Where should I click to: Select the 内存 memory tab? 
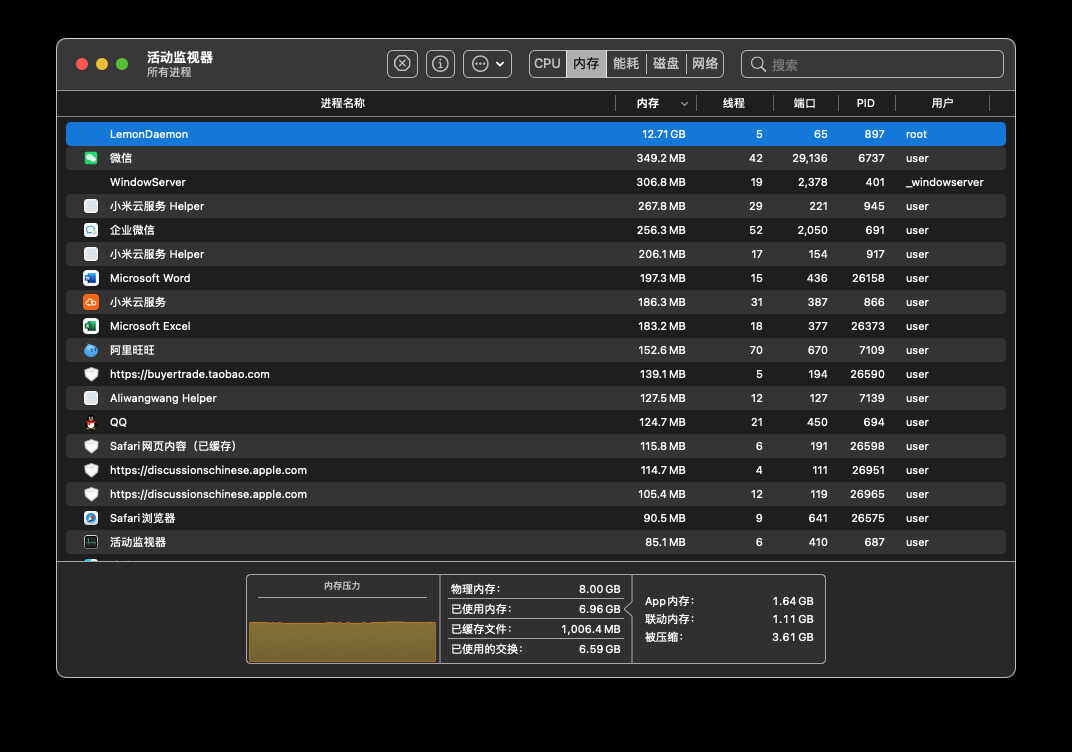586,64
